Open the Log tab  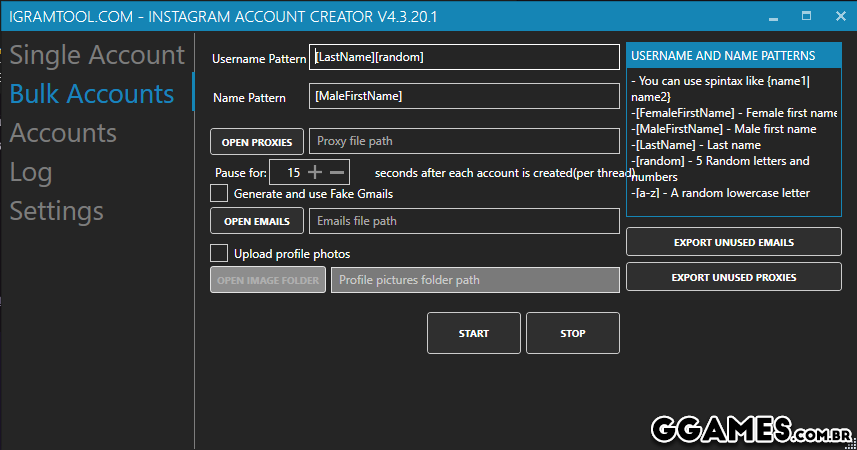click(x=31, y=172)
